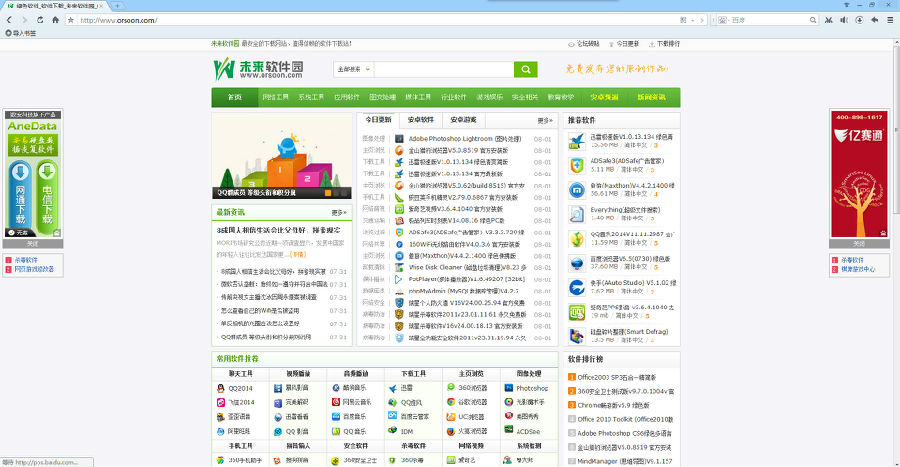The image size is (900, 467).
Task: Select the 今日更新 tab
Action: click(x=378, y=120)
